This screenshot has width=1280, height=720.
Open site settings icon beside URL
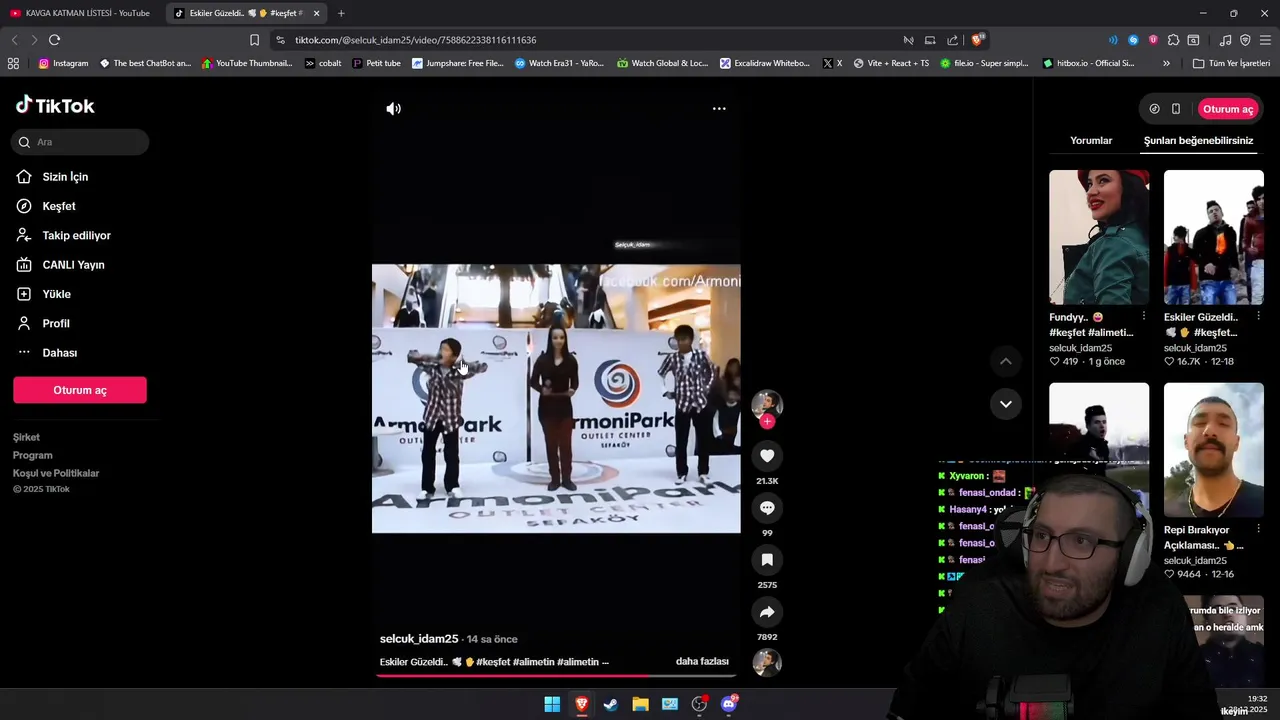(280, 40)
